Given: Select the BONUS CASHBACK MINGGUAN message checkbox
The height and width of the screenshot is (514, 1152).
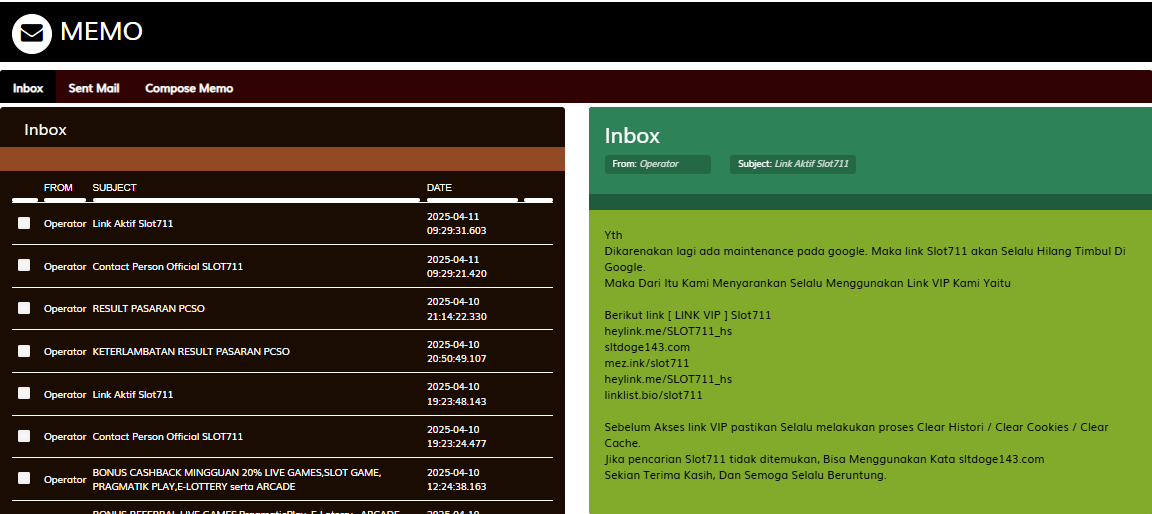Looking at the screenshot, I should (x=24, y=478).
